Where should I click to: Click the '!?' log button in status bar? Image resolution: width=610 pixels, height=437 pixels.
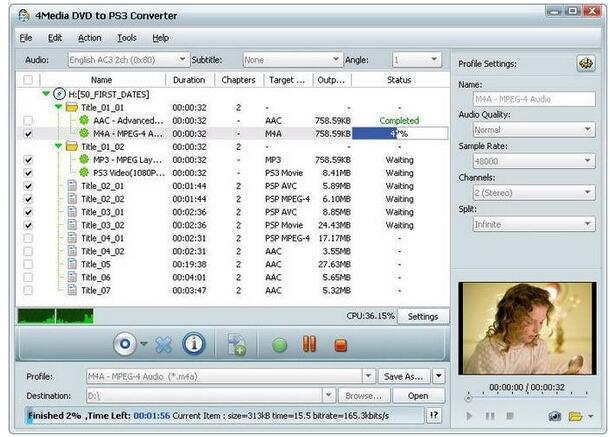pyautogui.click(x=434, y=416)
